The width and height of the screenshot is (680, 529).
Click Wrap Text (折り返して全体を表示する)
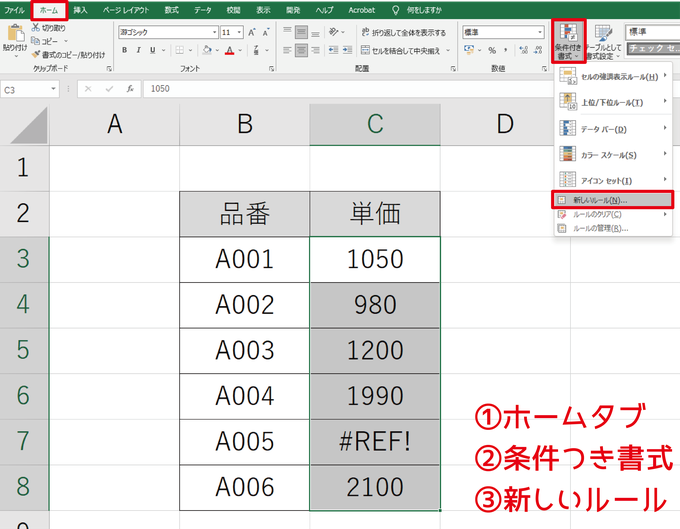pos(403,33)
